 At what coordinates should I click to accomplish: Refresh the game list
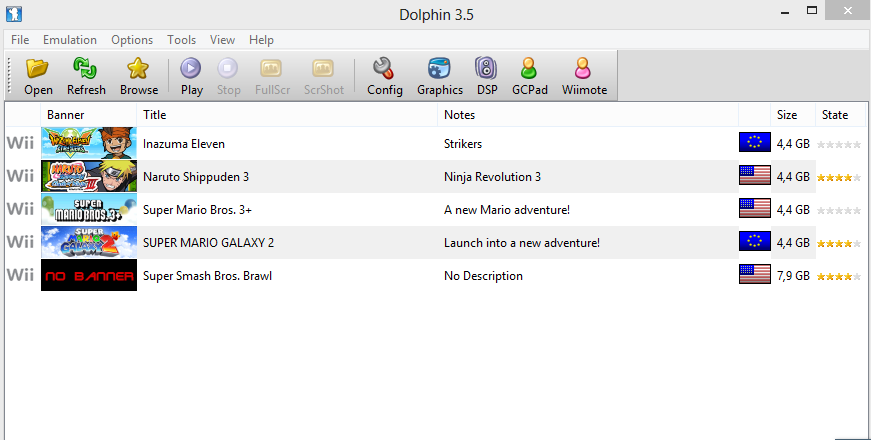click(86, 69)
